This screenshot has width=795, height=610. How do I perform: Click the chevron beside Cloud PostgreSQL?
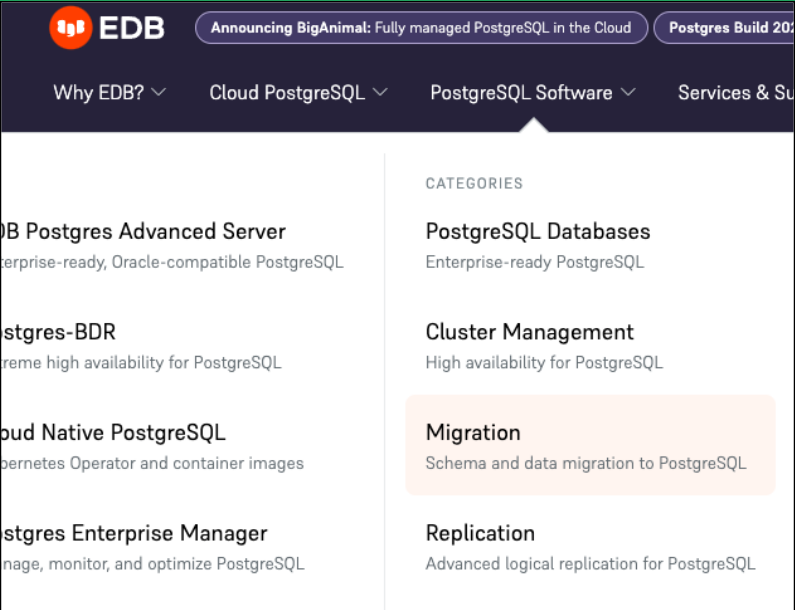pyautogui.click(x=380, y=93)
